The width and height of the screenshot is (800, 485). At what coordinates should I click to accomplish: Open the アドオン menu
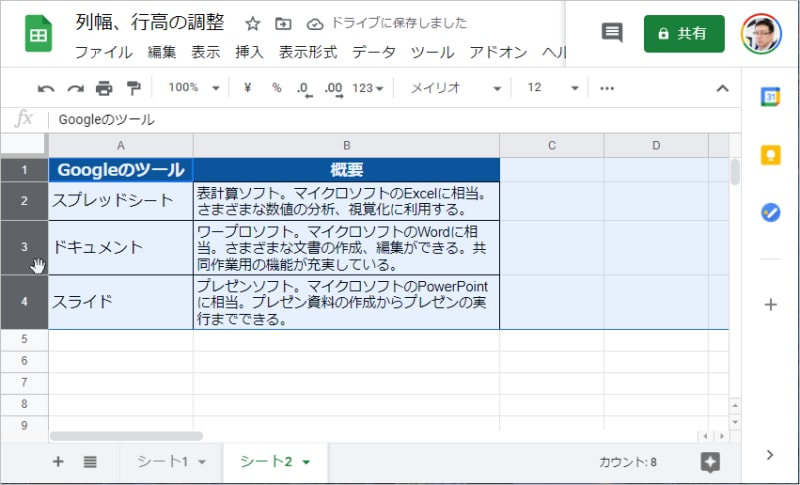(498, 52)
